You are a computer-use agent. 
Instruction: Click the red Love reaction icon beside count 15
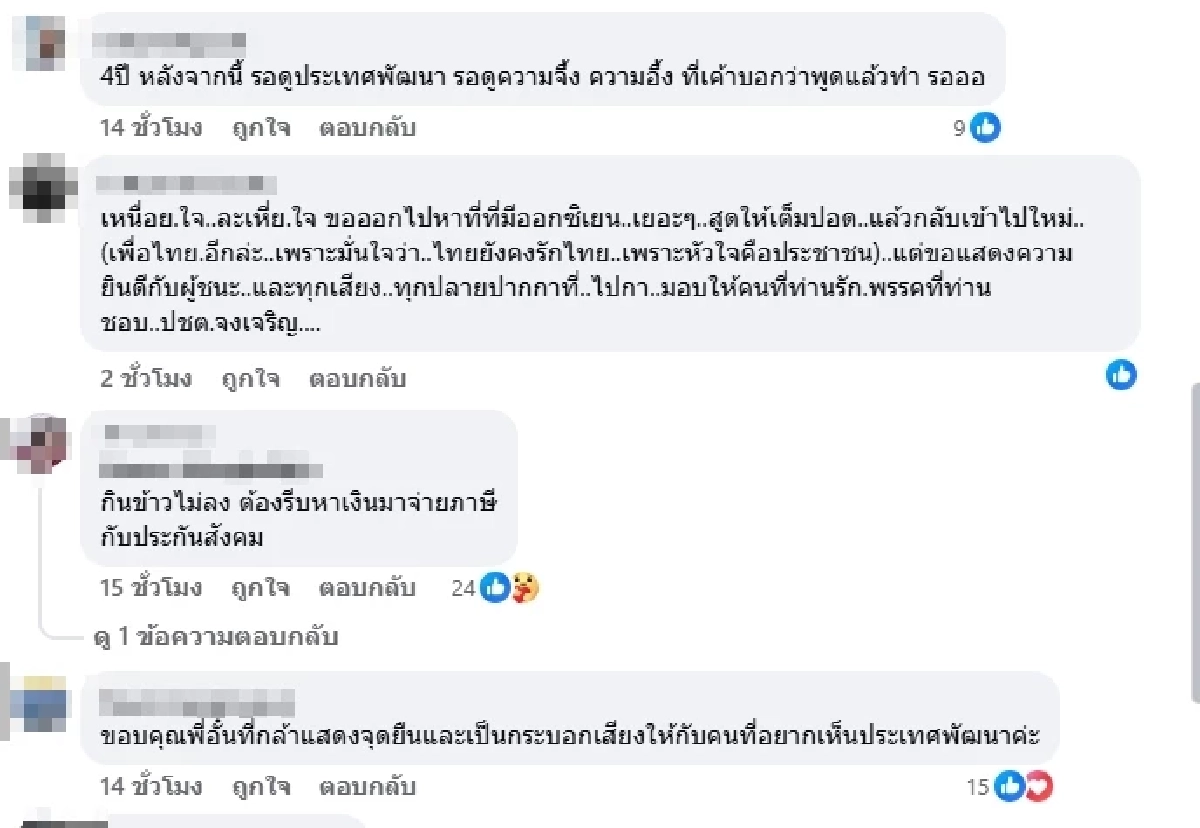tap(1040, 787)
